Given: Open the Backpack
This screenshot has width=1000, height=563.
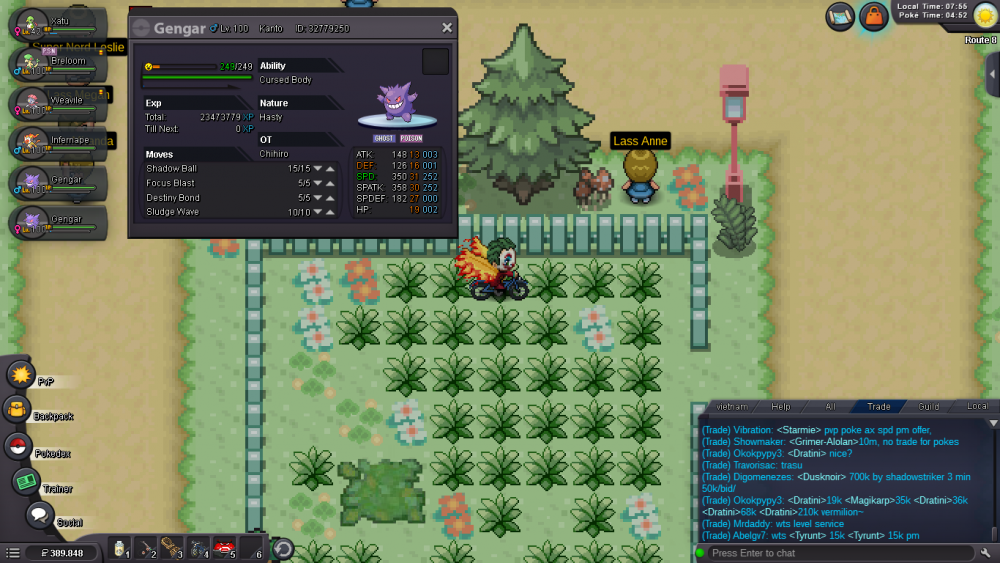Looking at the screenshot, I should pos(17,409).
